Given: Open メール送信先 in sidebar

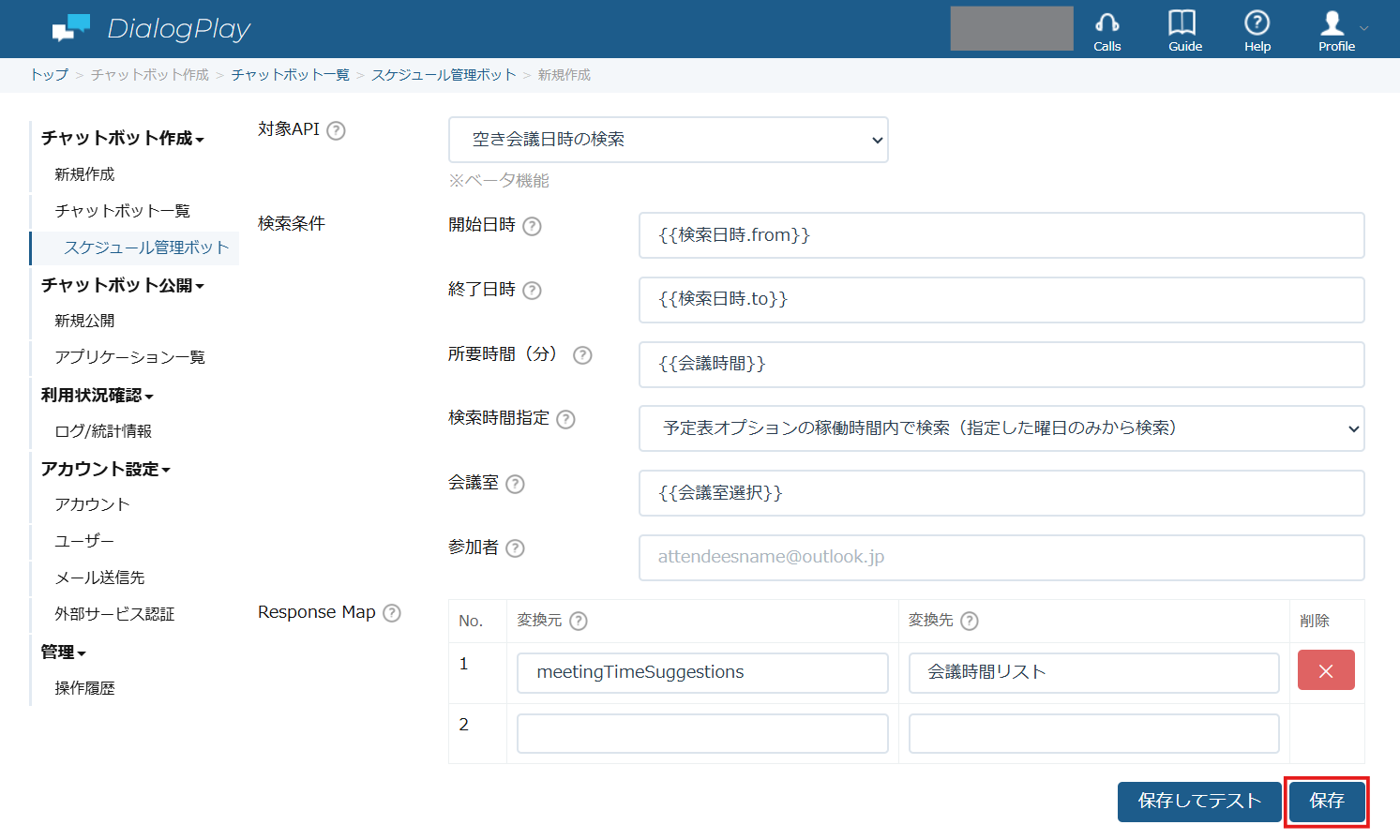Looking at the screenshot, I should pyautogui.click(x=99, y=577).
